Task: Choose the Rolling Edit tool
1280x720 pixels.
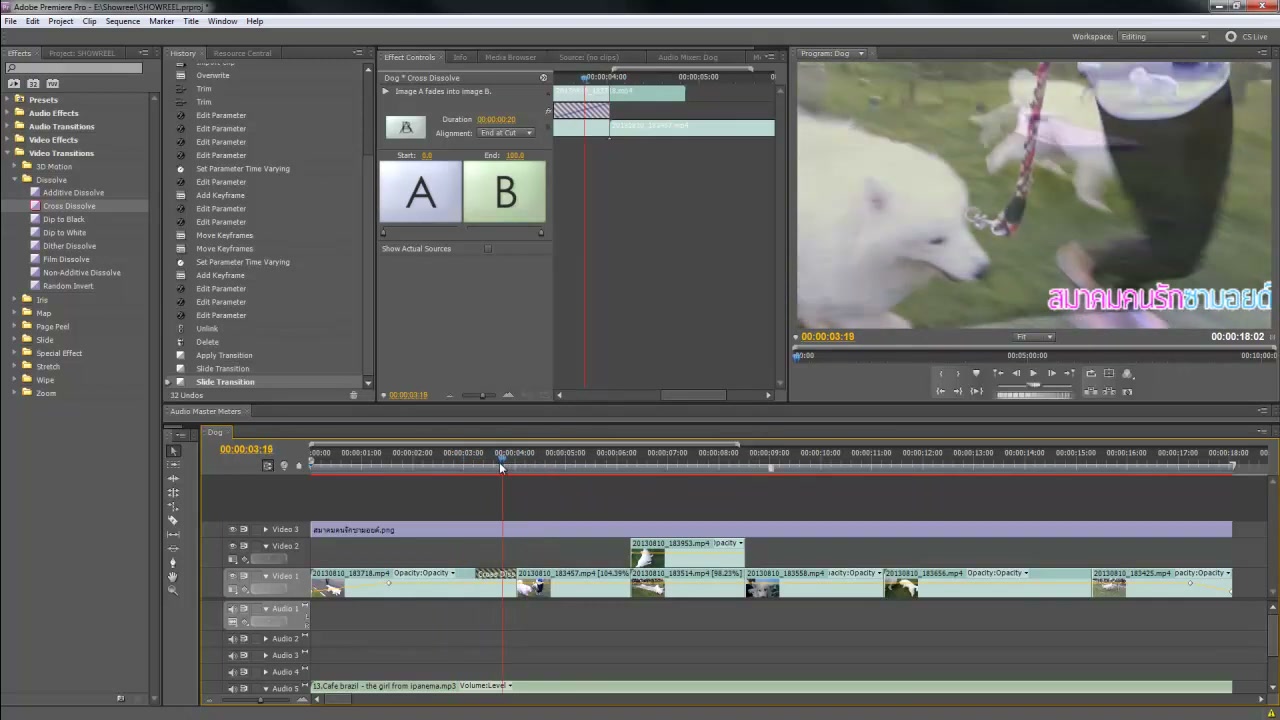Action: coord(172,493)
